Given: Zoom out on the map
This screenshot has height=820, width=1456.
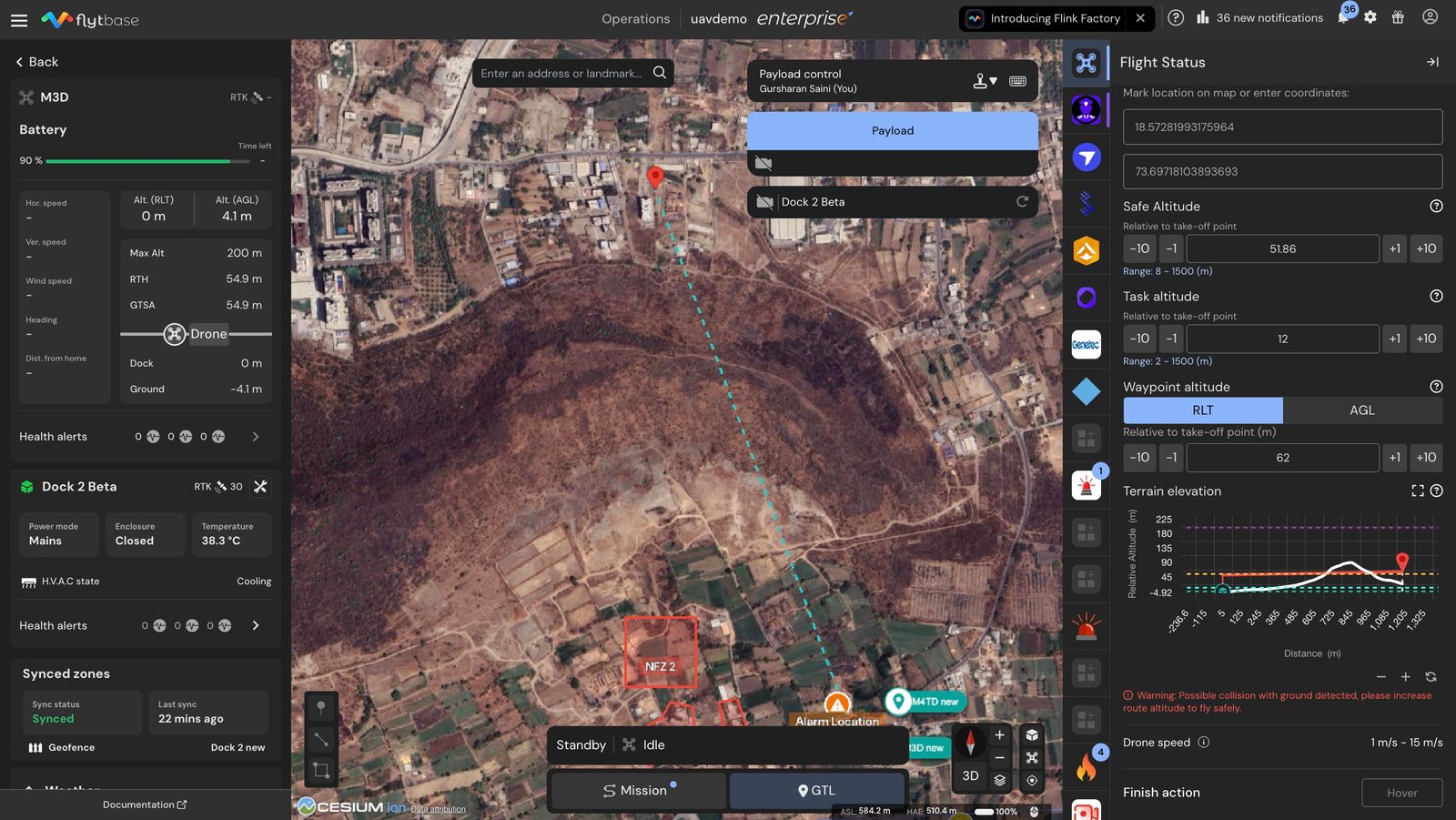Looking at the screenshot, I should (x=999, y=757).
